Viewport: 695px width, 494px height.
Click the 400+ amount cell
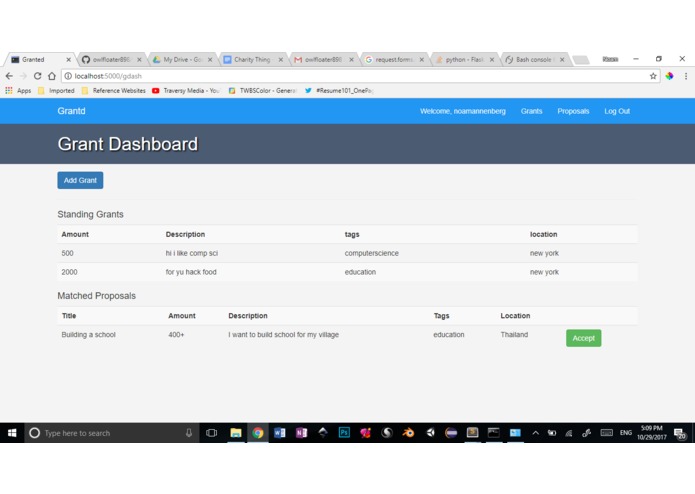[176, 335]
